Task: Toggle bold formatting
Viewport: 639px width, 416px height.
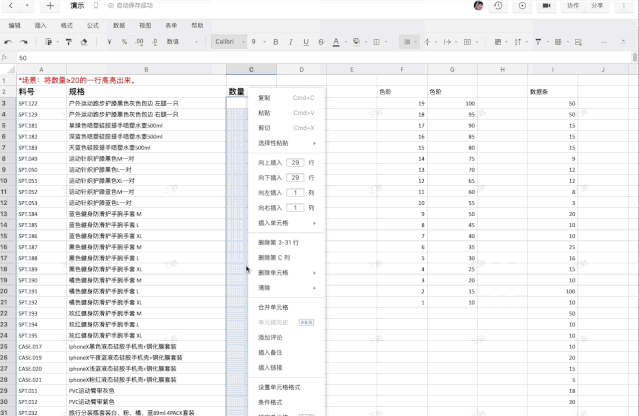Action: click(276, 42)
